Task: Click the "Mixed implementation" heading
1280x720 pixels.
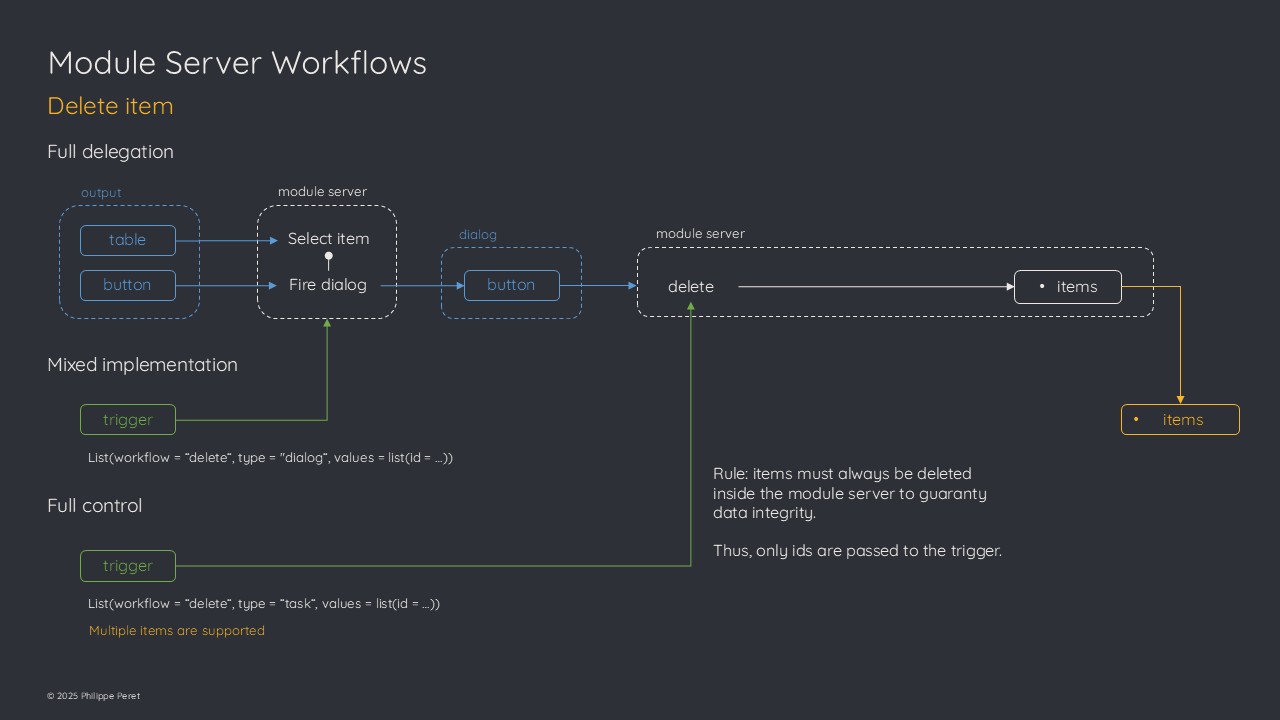Action: (x=142, y=365)
